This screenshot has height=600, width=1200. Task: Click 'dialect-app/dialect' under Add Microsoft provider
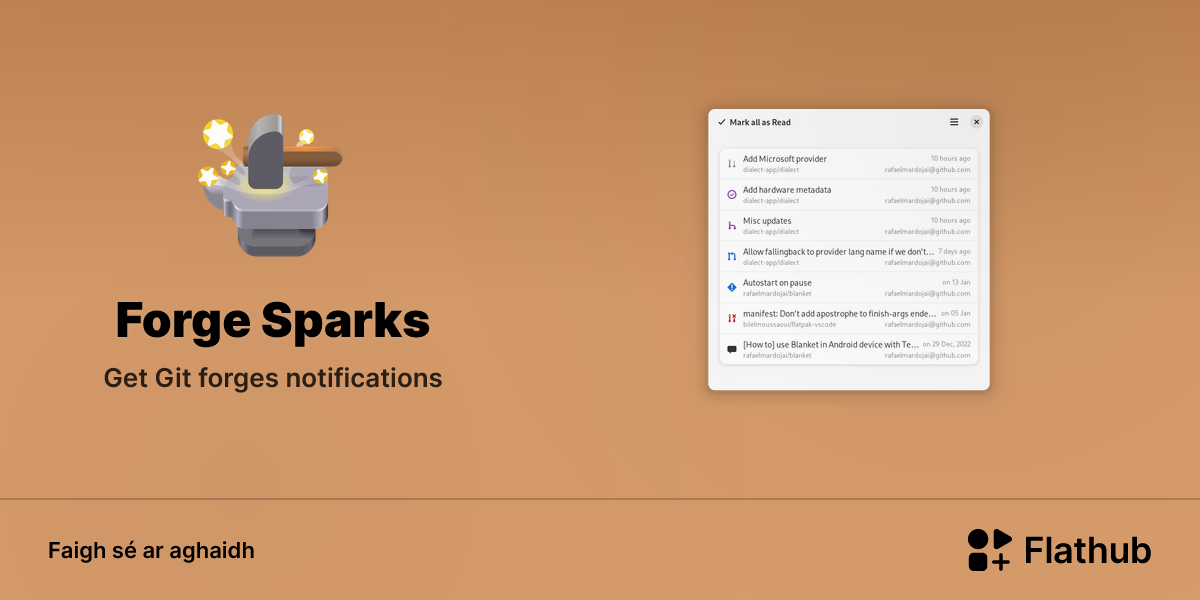(771, 170)
